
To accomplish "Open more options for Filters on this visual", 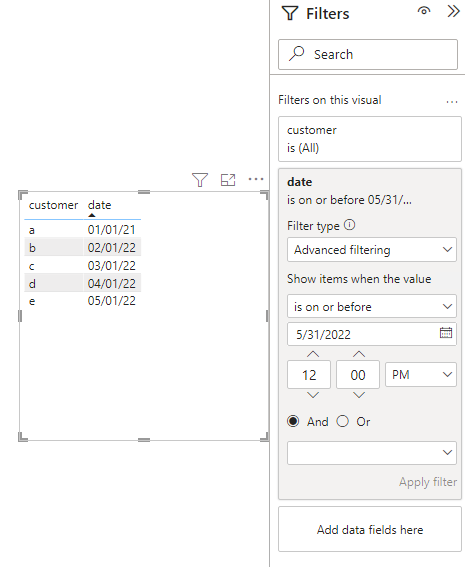I will coord(452,102).
